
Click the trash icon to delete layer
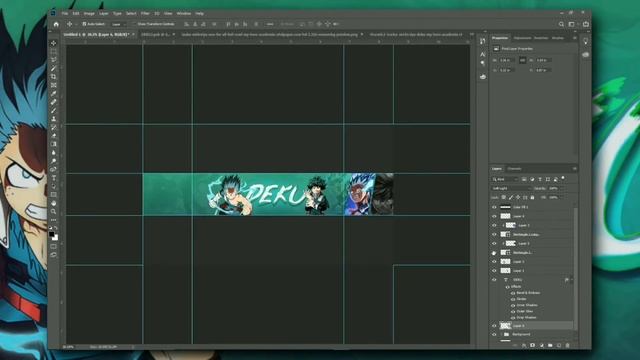[567, 345]
